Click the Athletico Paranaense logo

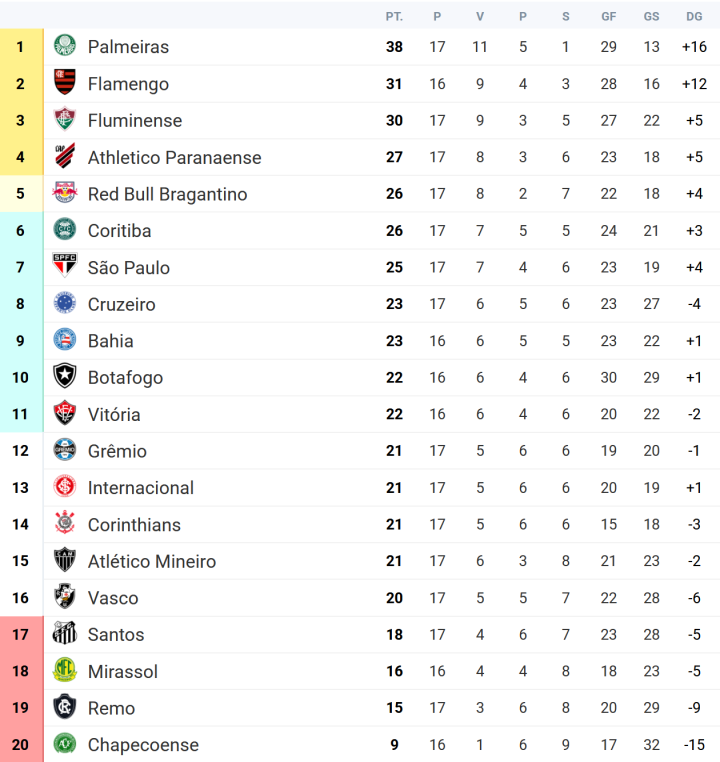coord(65,156)
